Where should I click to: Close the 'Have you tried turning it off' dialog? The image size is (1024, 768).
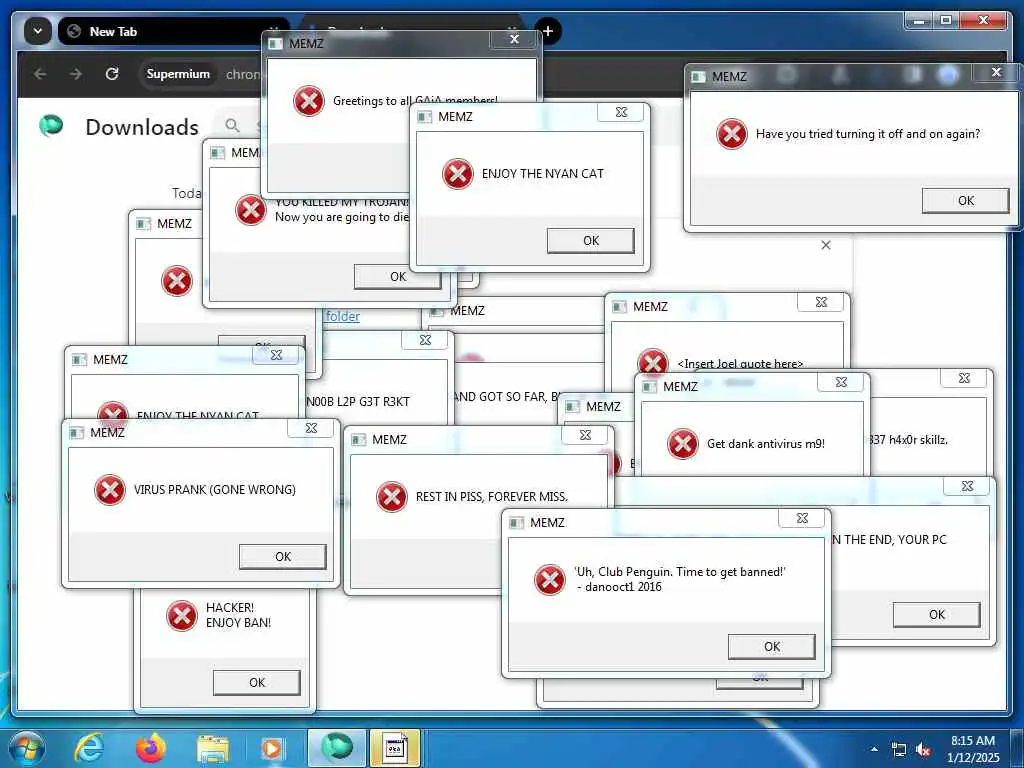click(x=996, y=72)
